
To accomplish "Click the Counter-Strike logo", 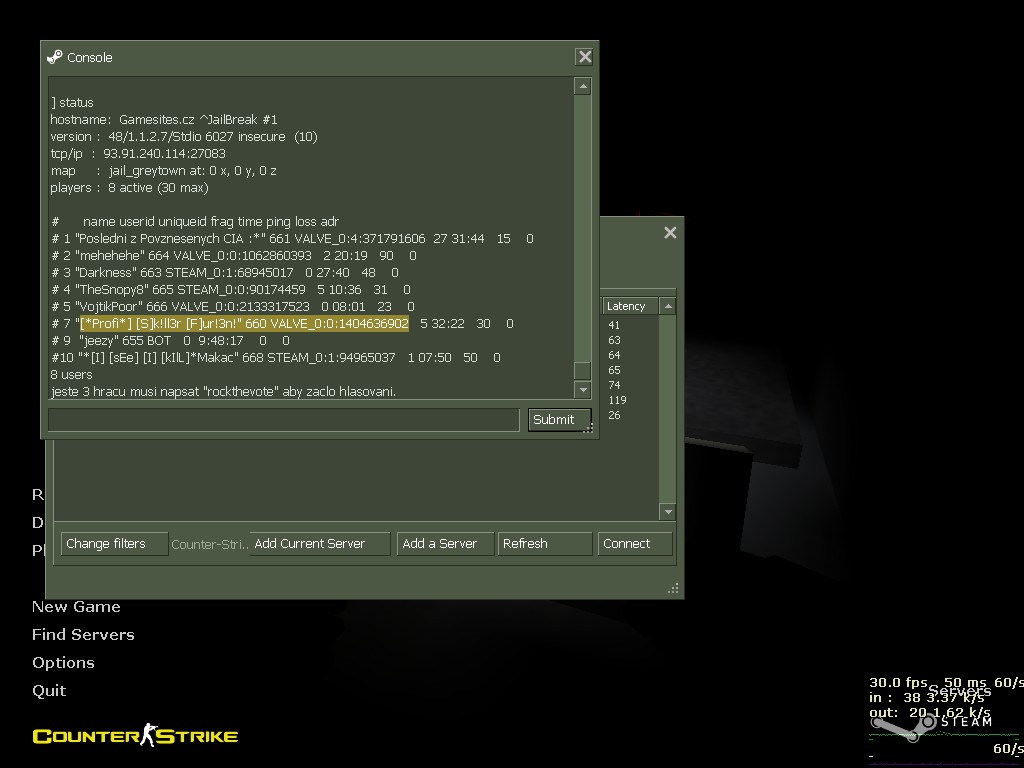I will (x=135, y=736).
